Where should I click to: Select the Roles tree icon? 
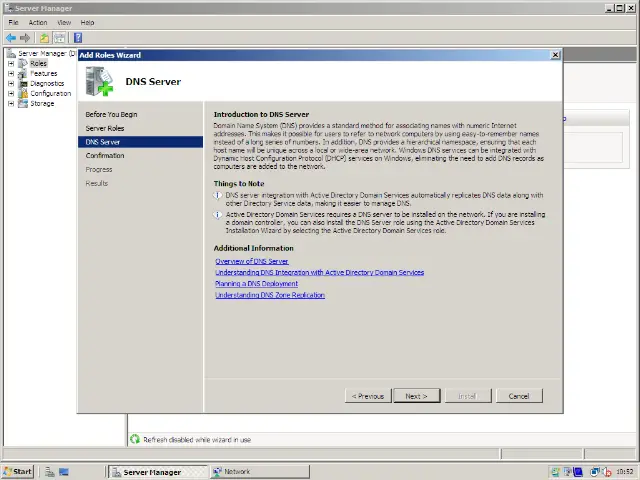(23, 63)
